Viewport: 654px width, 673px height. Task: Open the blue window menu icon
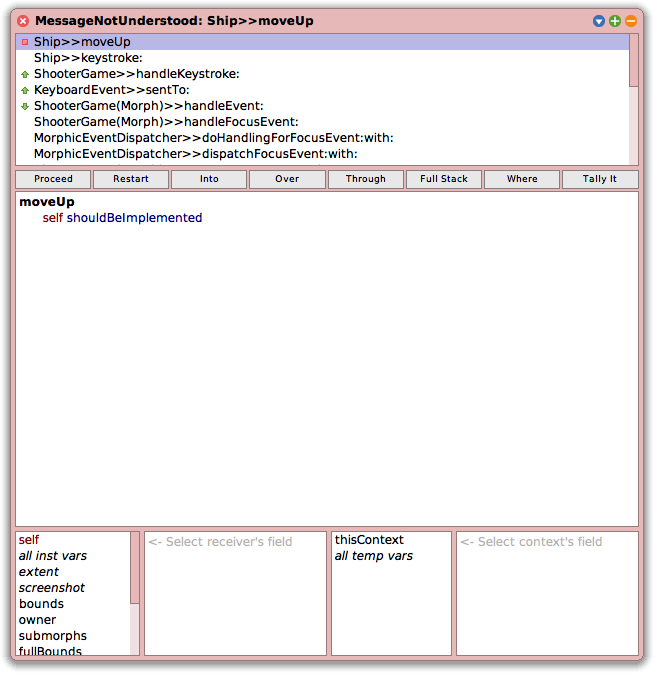point(599,21)
